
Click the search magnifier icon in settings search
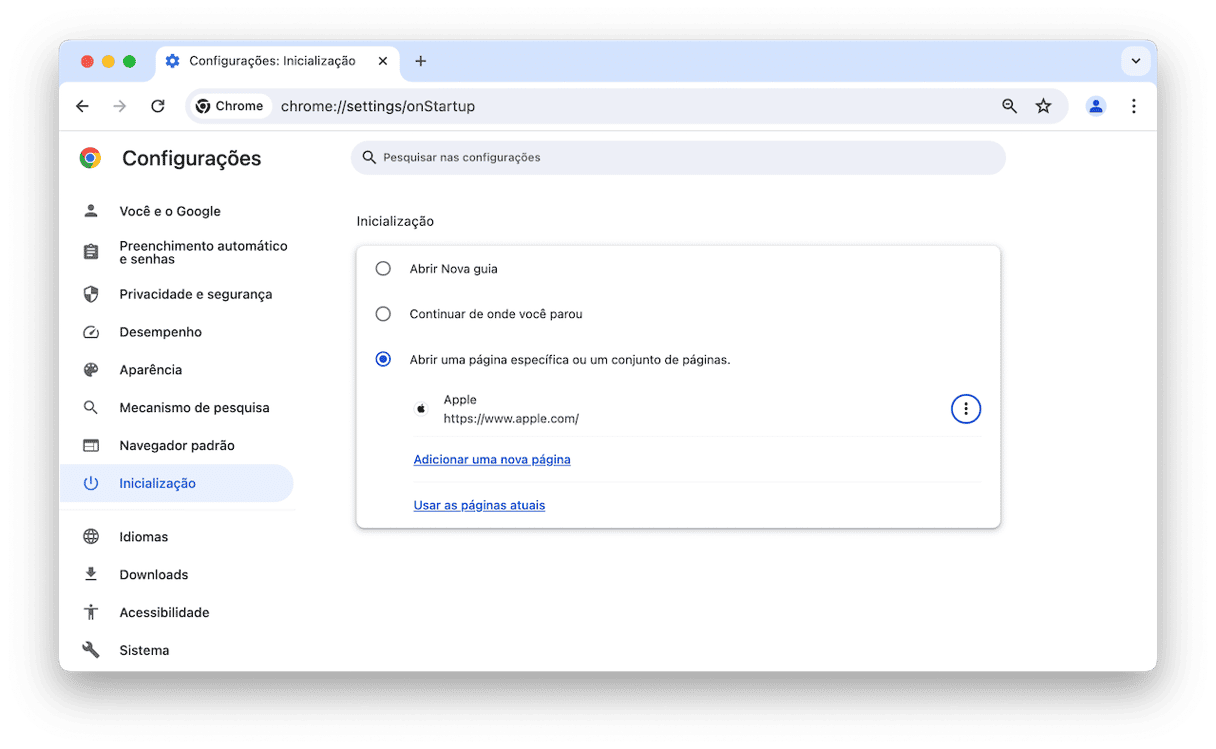(369, 158)
